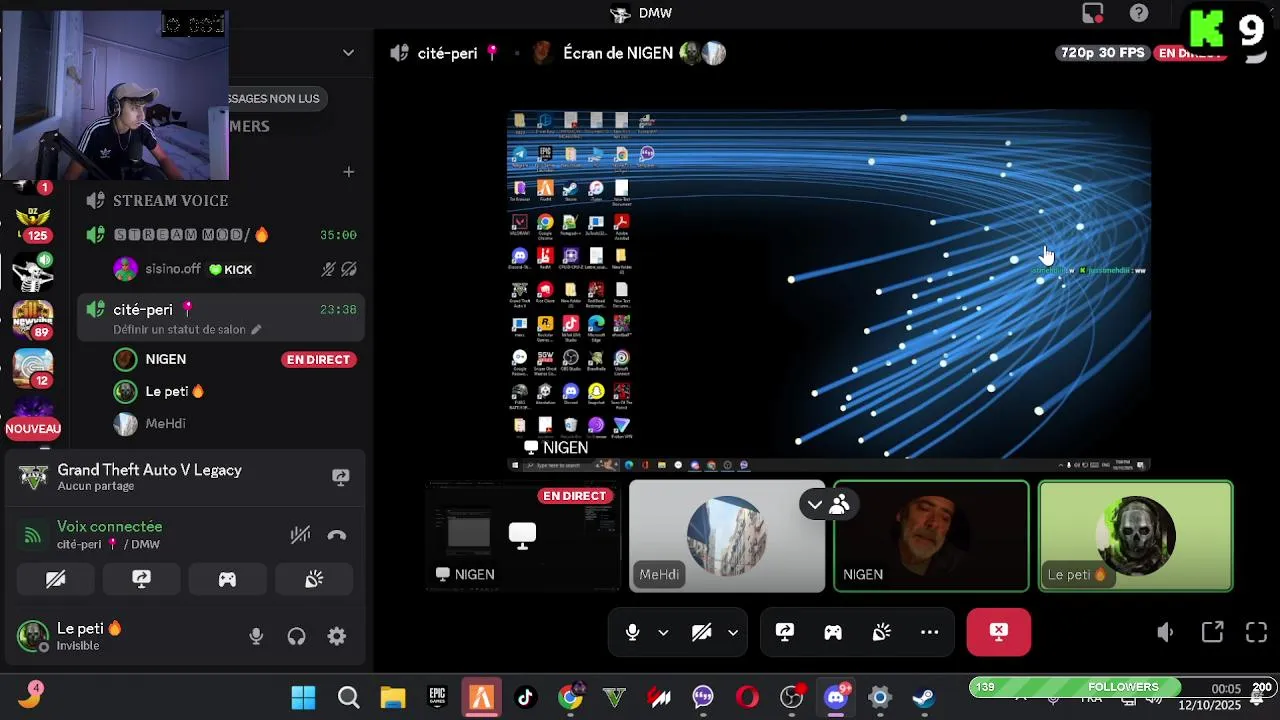This screenshot has width=1280, height=720.
Task: Collapse participants row chevron
Action: 815,505
